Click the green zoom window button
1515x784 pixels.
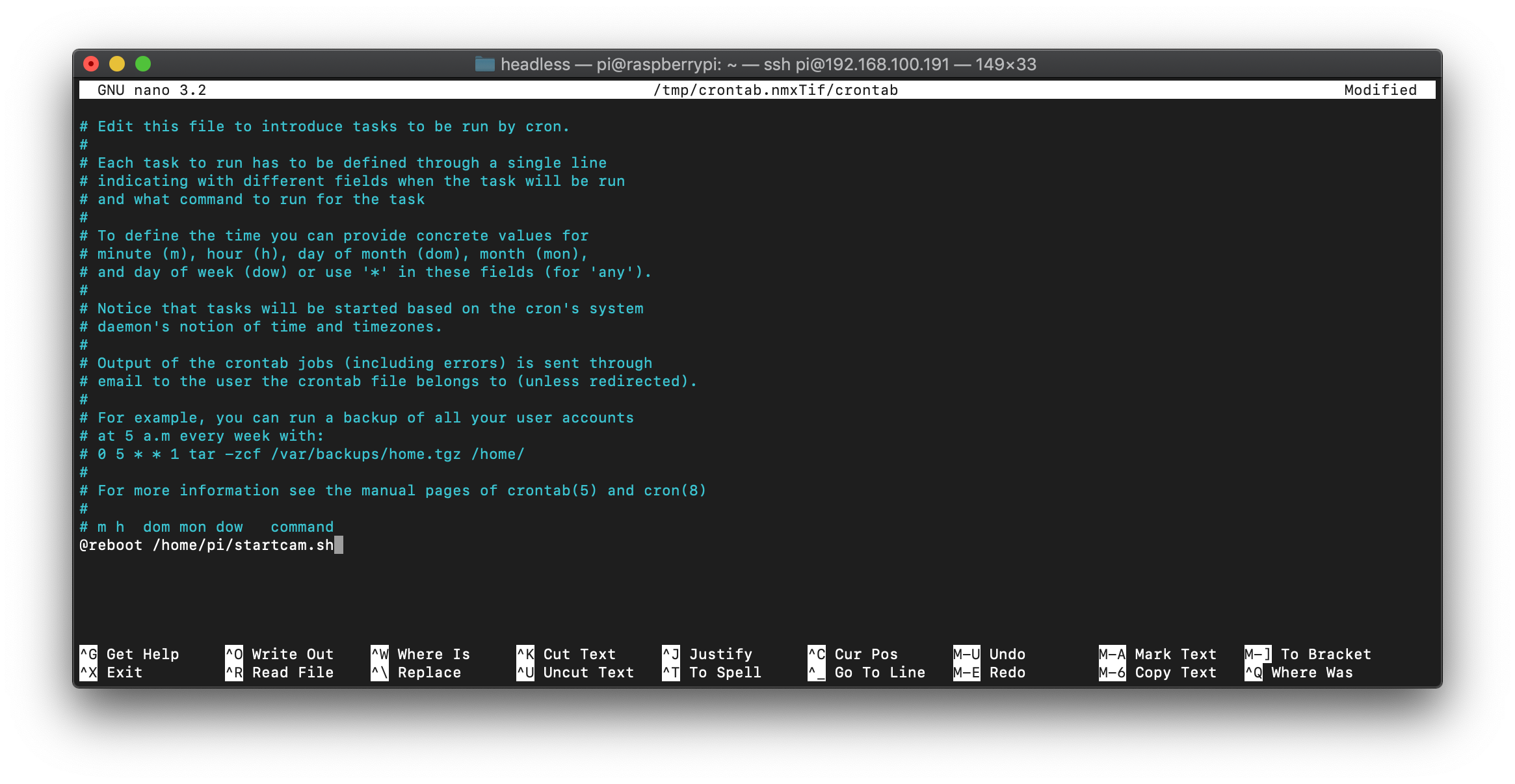click(143, 64)
